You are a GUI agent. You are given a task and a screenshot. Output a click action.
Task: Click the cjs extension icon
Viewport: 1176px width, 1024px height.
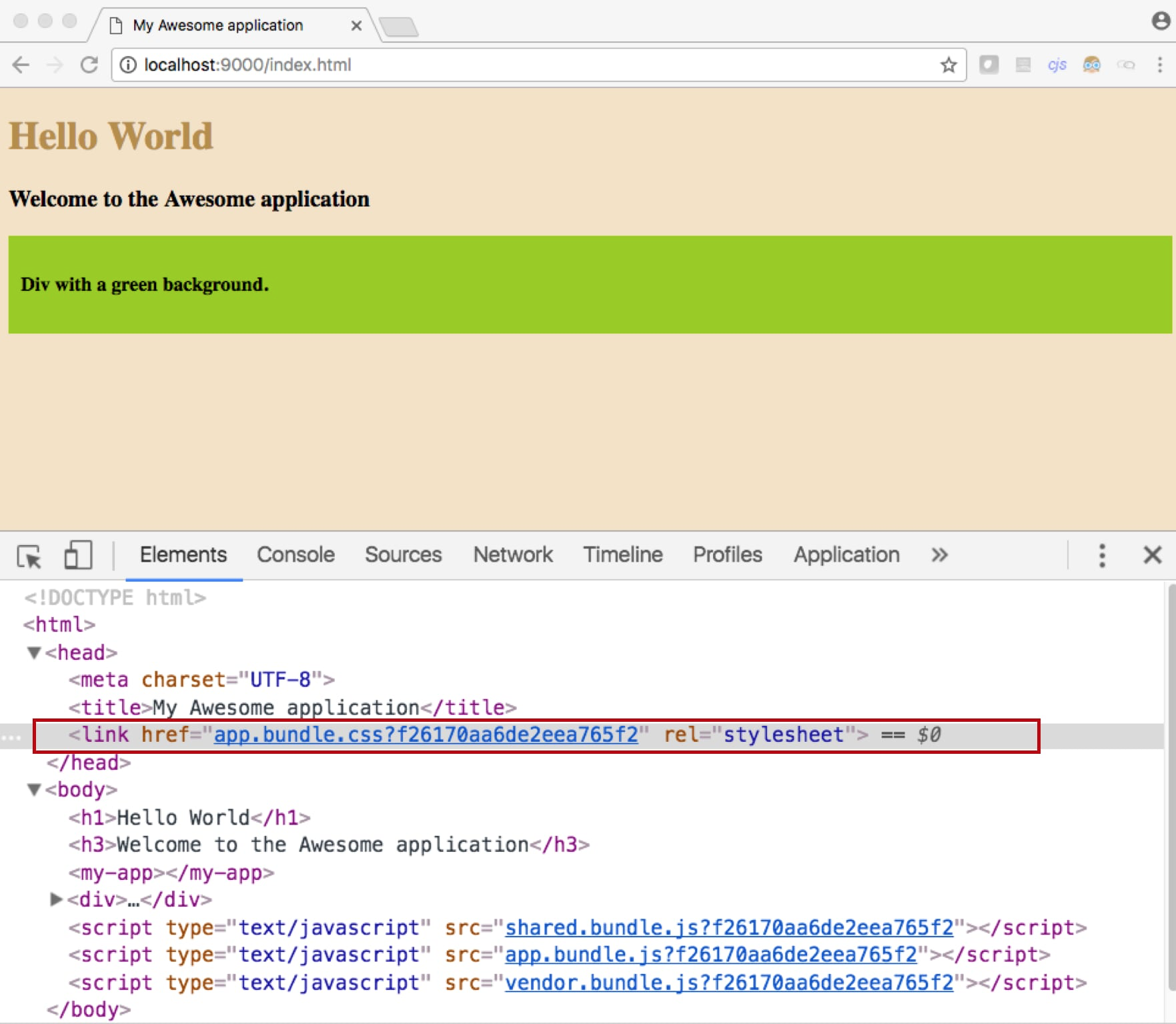click(x=1057, y=65)
